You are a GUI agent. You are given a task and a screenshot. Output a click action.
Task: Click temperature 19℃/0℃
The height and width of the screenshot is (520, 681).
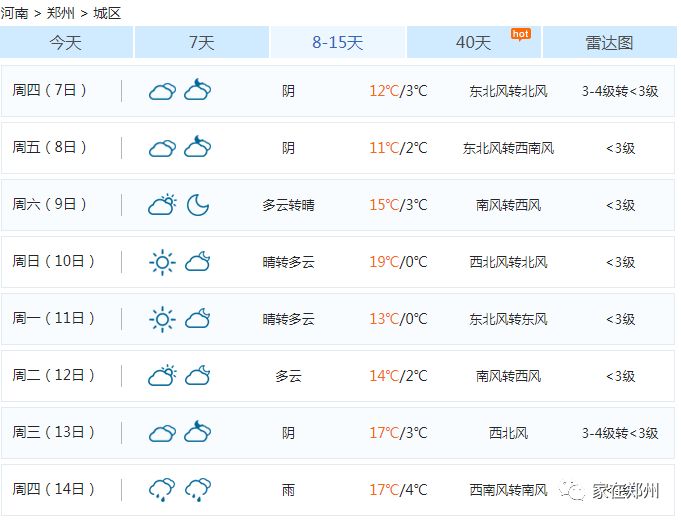(398, 262)
